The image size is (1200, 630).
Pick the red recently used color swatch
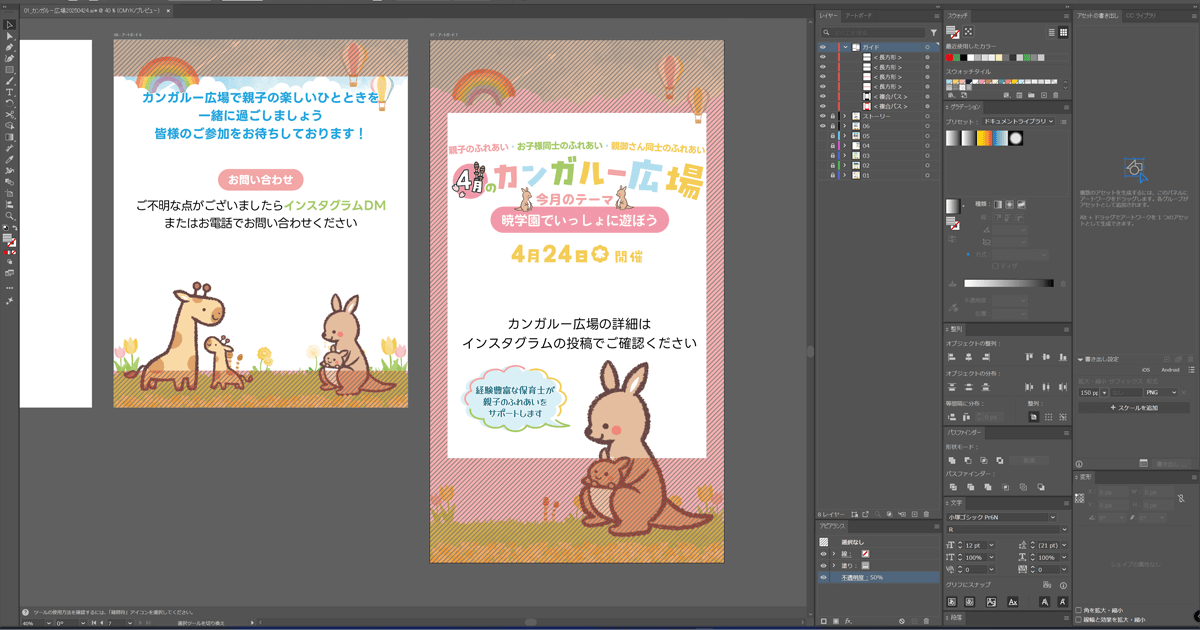point(950,57)
